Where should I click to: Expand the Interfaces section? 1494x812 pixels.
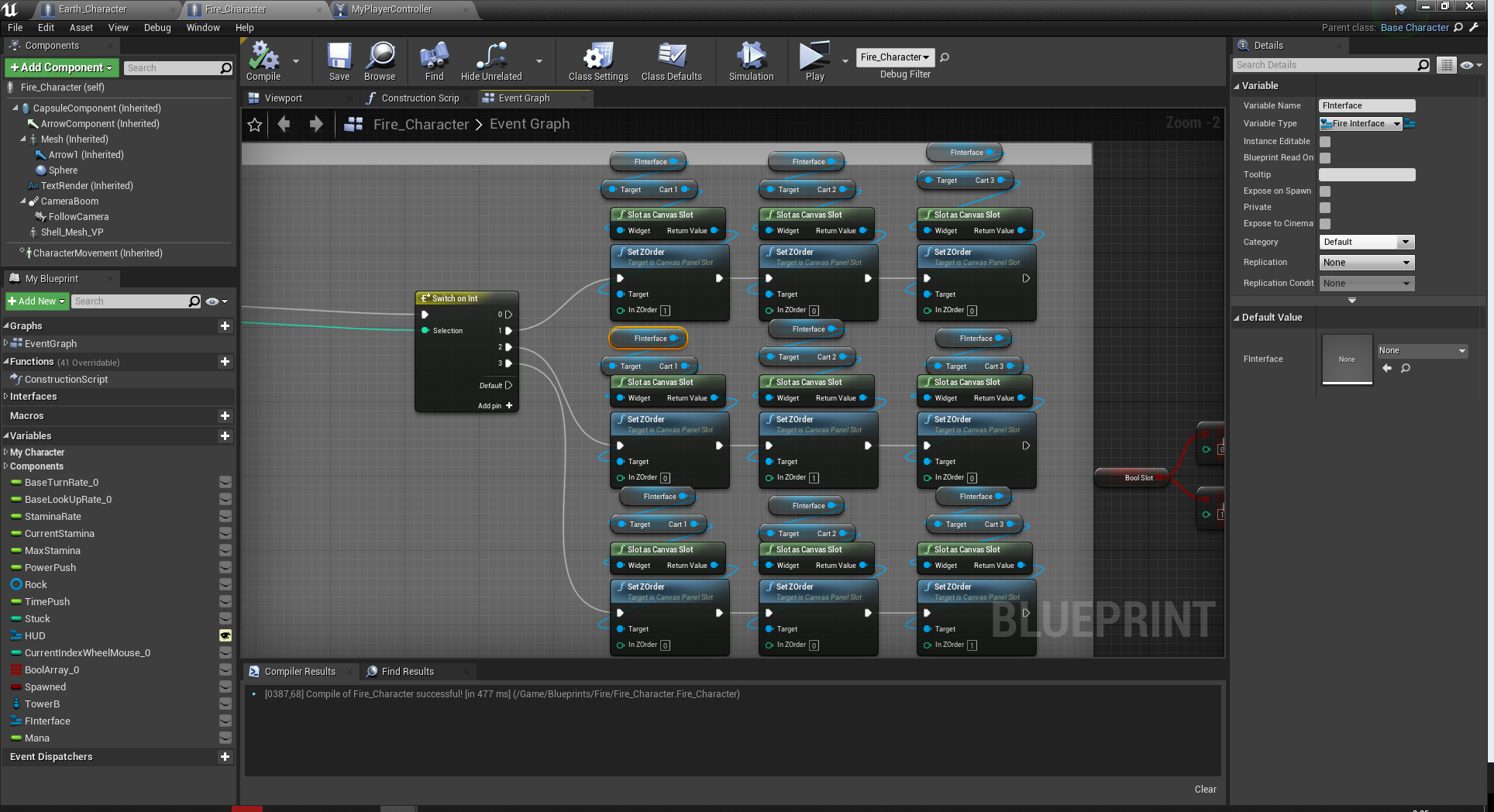pos(6,397)
